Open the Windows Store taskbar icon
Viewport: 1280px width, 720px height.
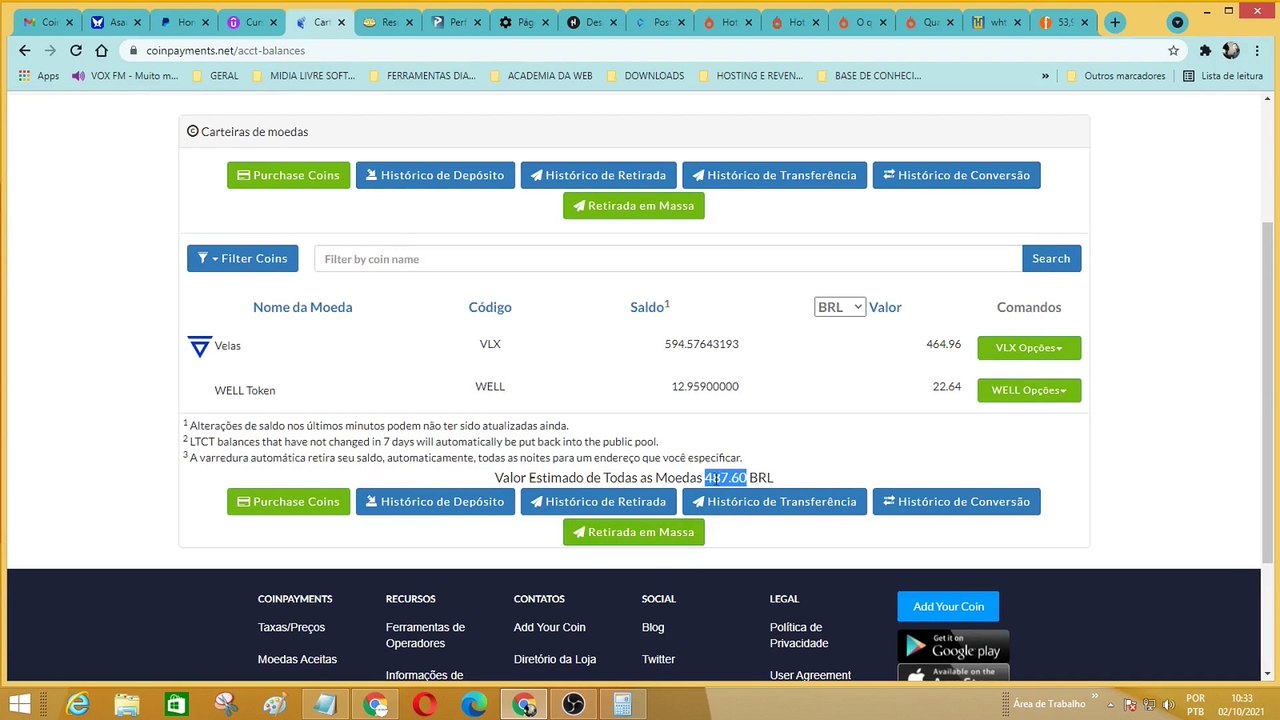pyautogui.click(x=177, y=704)
